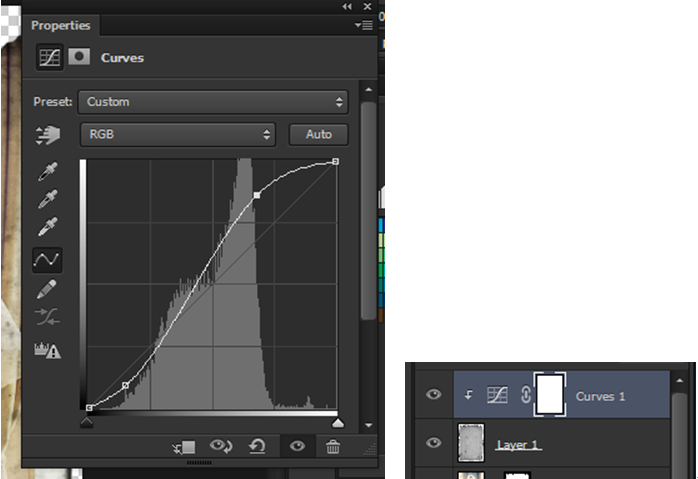Click the Curves 1 clipping arrow indicator
This screenshot has height=479, width=698.
(x=469, y=395)
